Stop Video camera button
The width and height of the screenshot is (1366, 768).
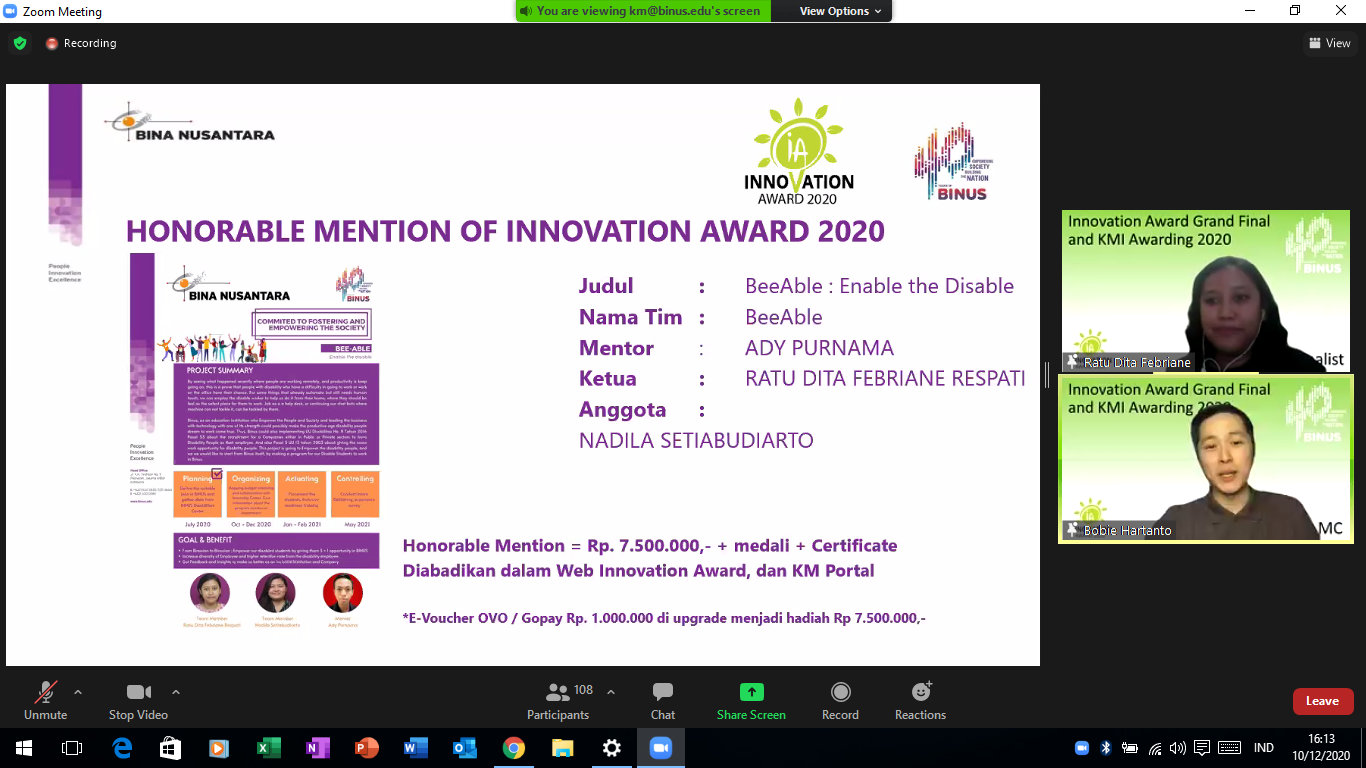pyautogui.click(x=138, y=700)
